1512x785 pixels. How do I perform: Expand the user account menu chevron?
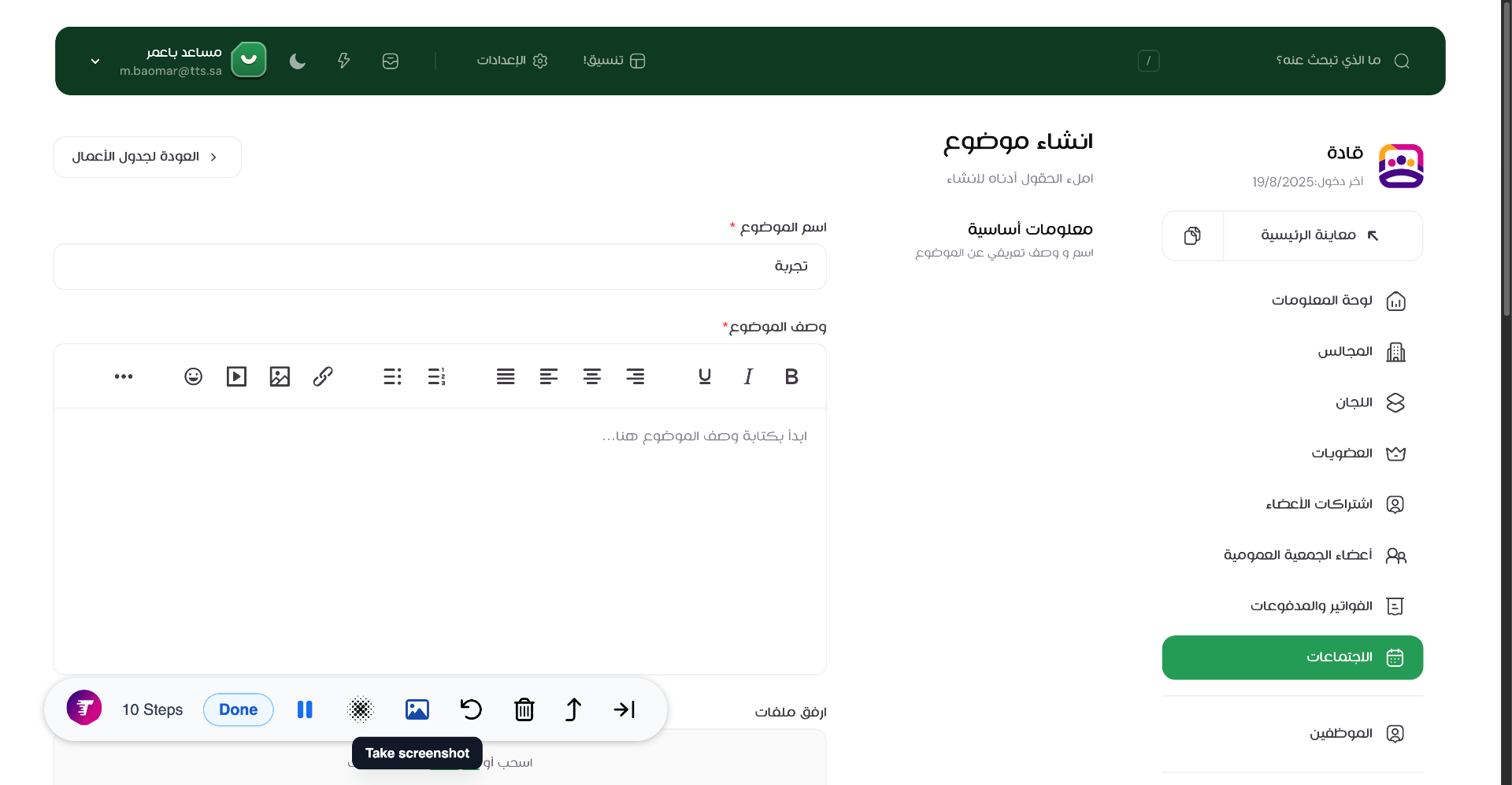95,61
